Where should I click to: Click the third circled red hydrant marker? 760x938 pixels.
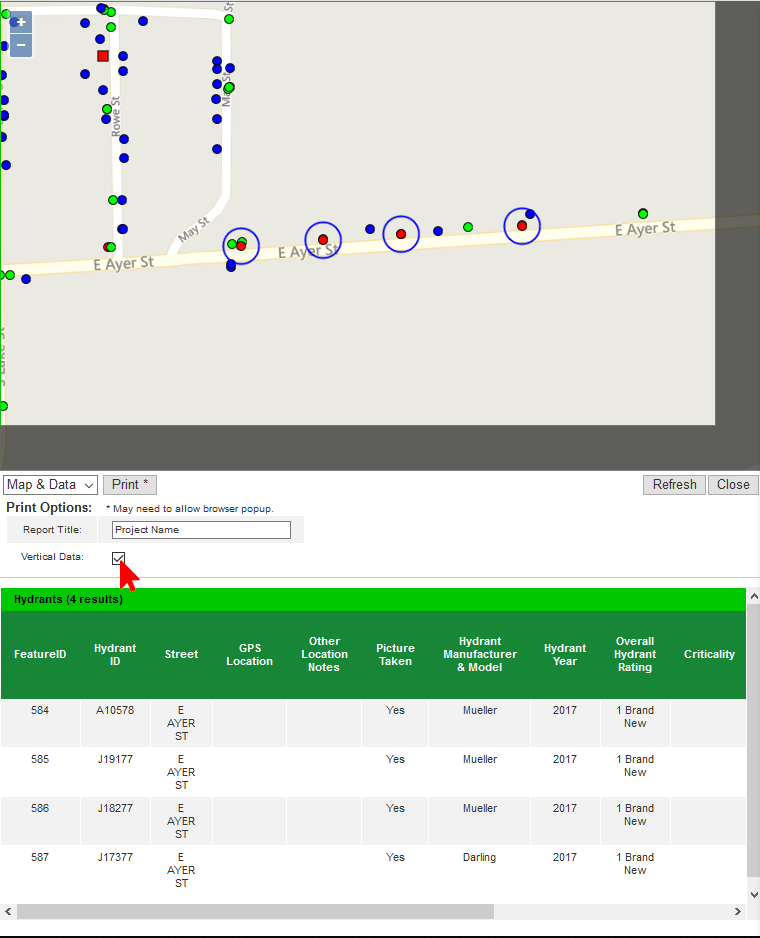(401, 234)
